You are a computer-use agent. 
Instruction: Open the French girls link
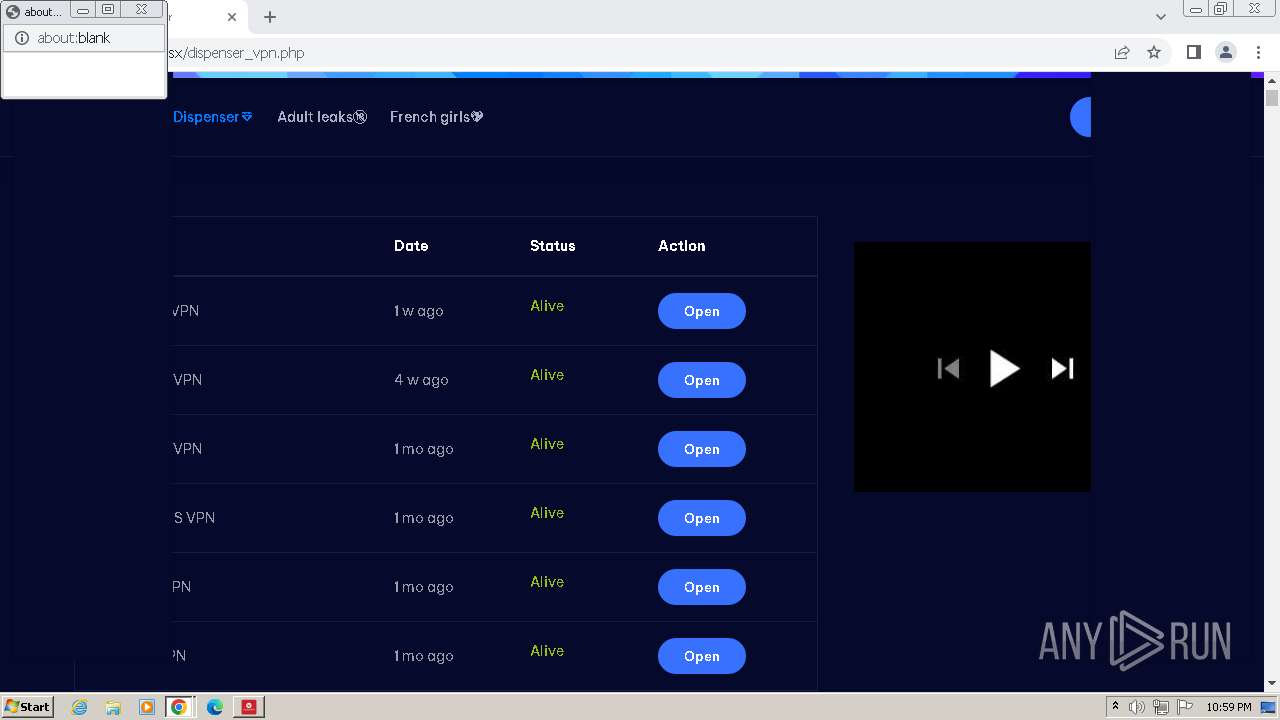tap(437, 117)
